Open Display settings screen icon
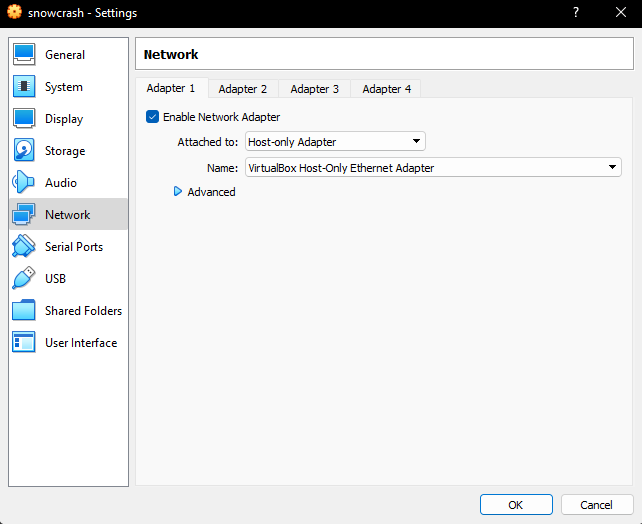The width and height of the screenshot is (642, 524). coord(24,118)
